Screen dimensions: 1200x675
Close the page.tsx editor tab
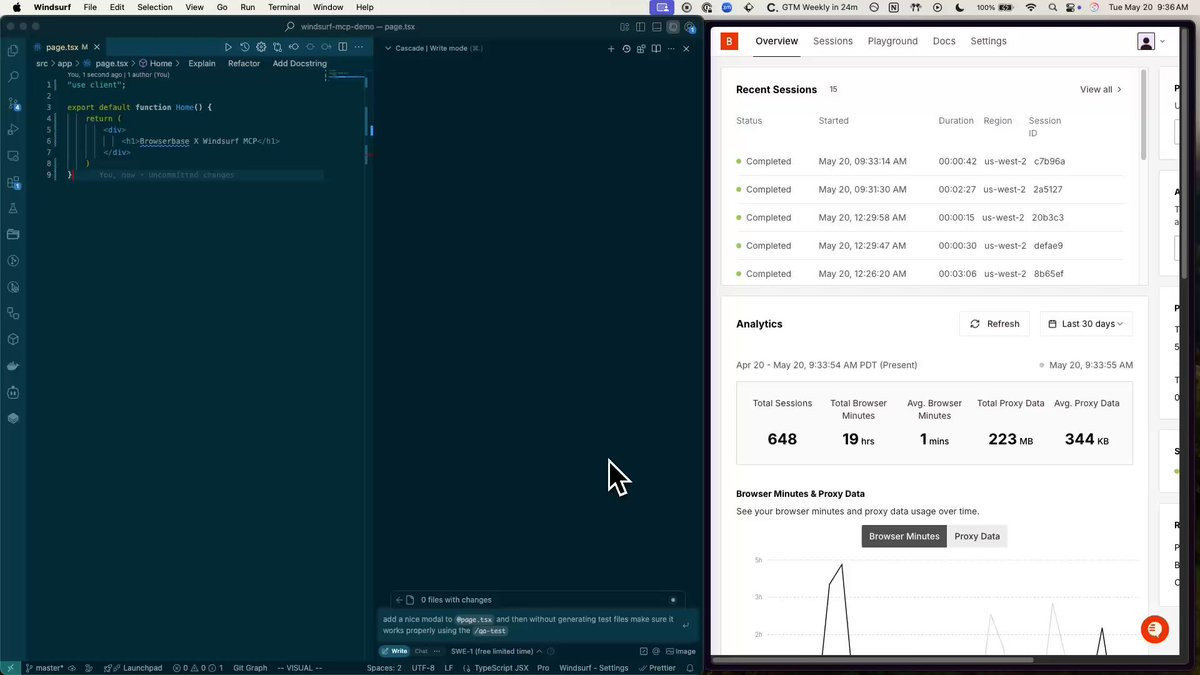(x=97, y=47)
